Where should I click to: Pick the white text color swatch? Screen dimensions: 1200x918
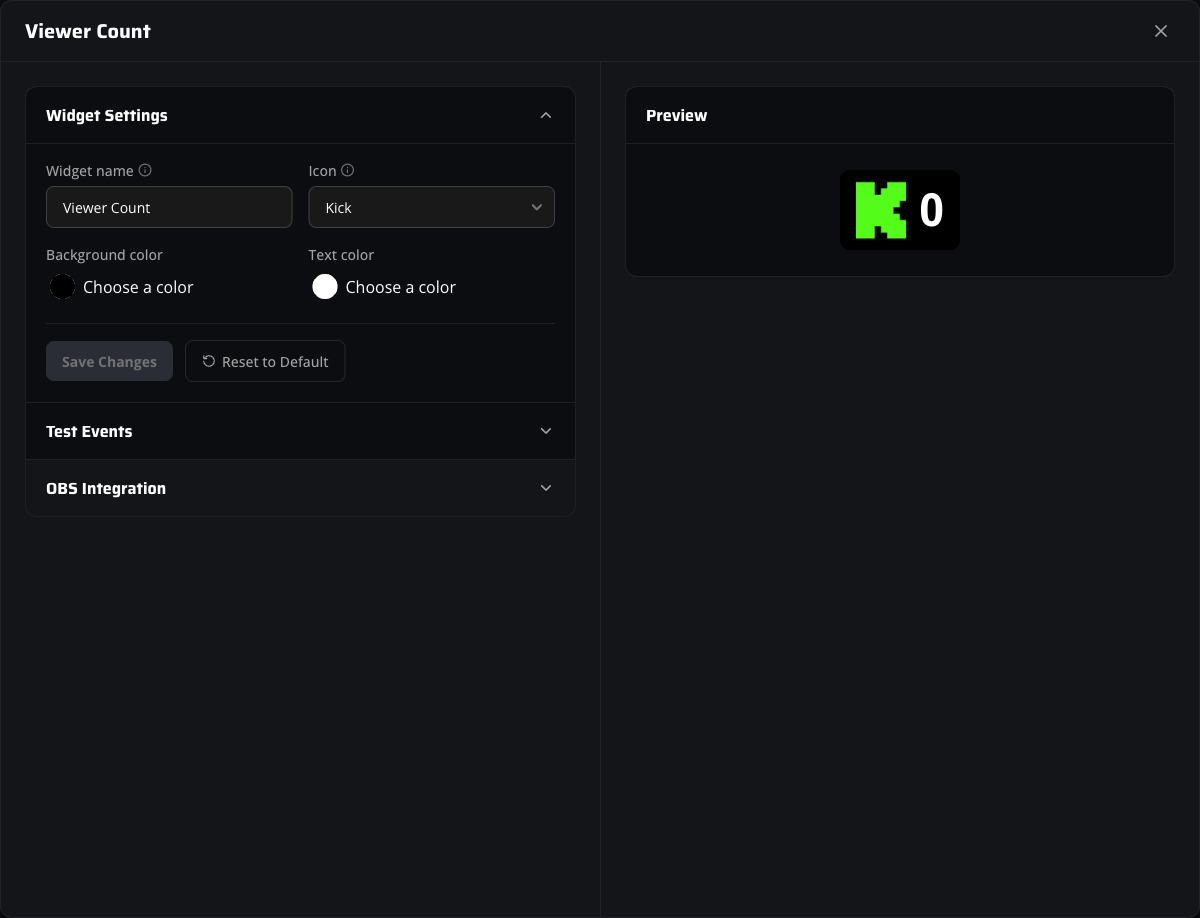[x=325, y=287]
